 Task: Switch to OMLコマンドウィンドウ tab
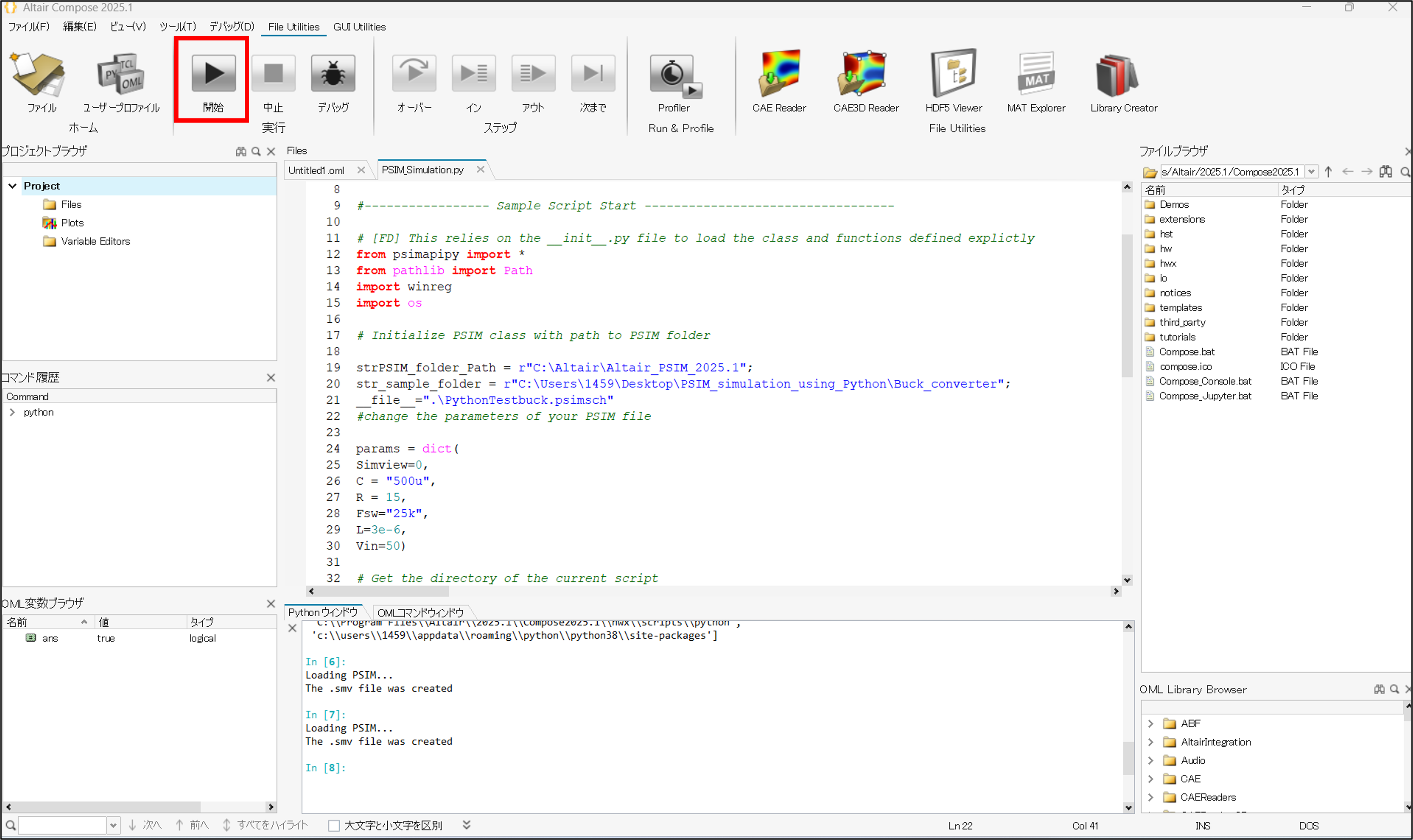(420, 613)
